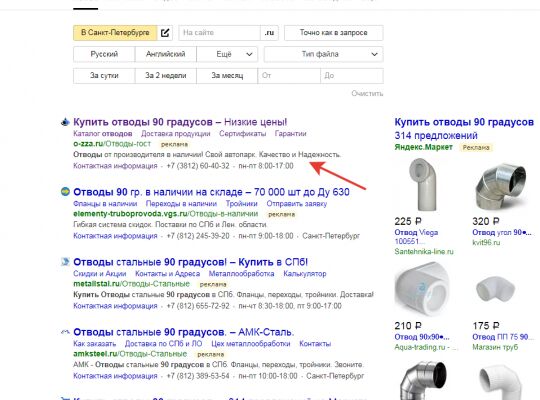This screenshot has width=540, height=400.
Task: Click the .ru domain selector
Action: (269, 33)
